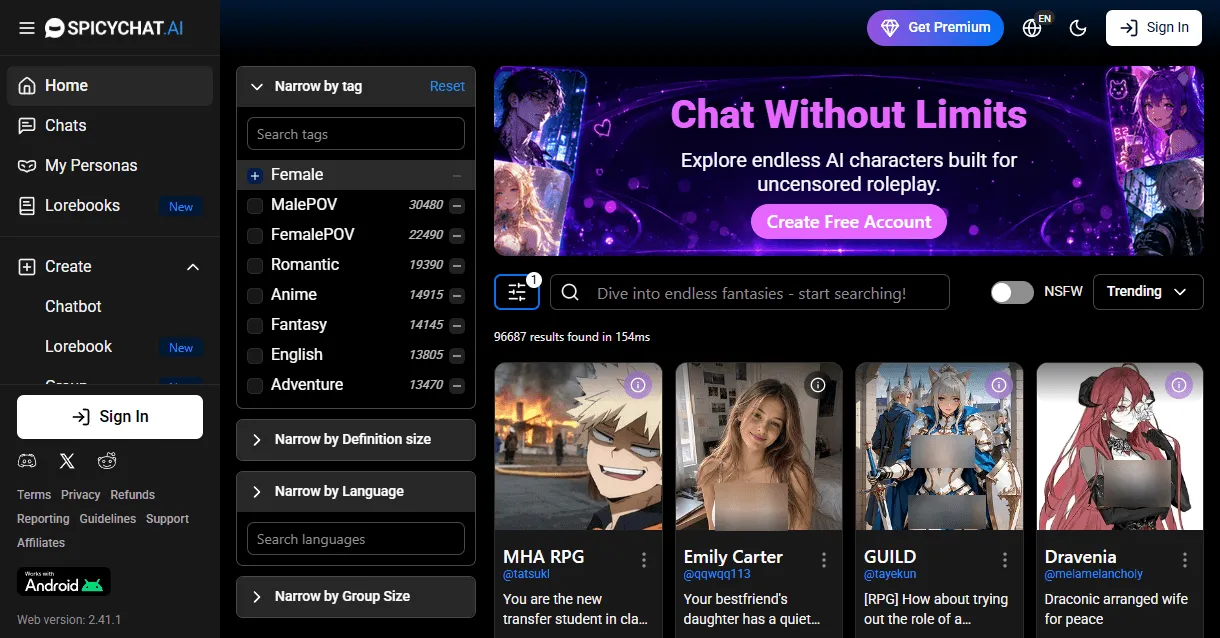Open Lorebooks in sidebar
Screen dimensions: 1220x638
[110, 206]
